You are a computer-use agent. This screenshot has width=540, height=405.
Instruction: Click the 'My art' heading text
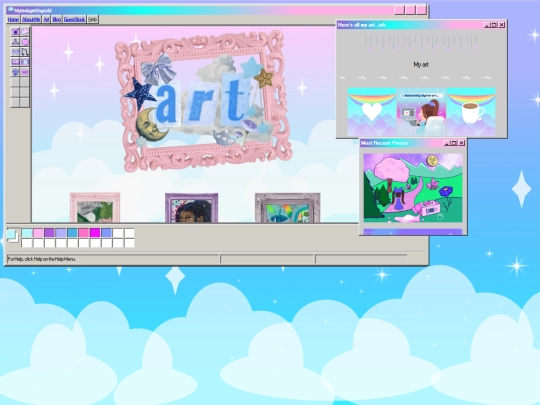click(x=421, y=64)
